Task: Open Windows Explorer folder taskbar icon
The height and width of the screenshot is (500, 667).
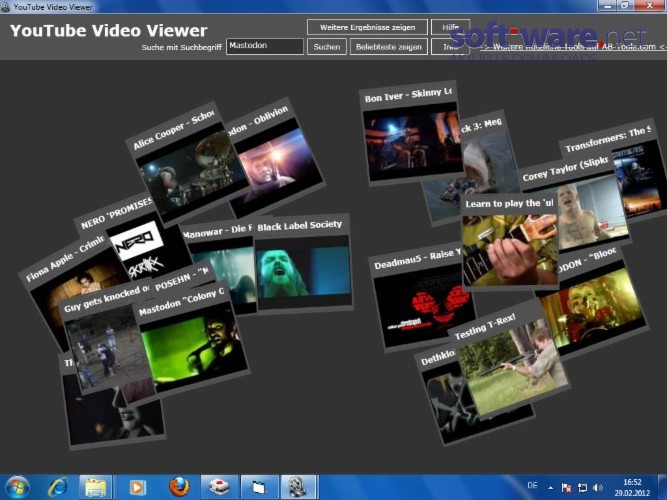Action: tap(95, 487)
